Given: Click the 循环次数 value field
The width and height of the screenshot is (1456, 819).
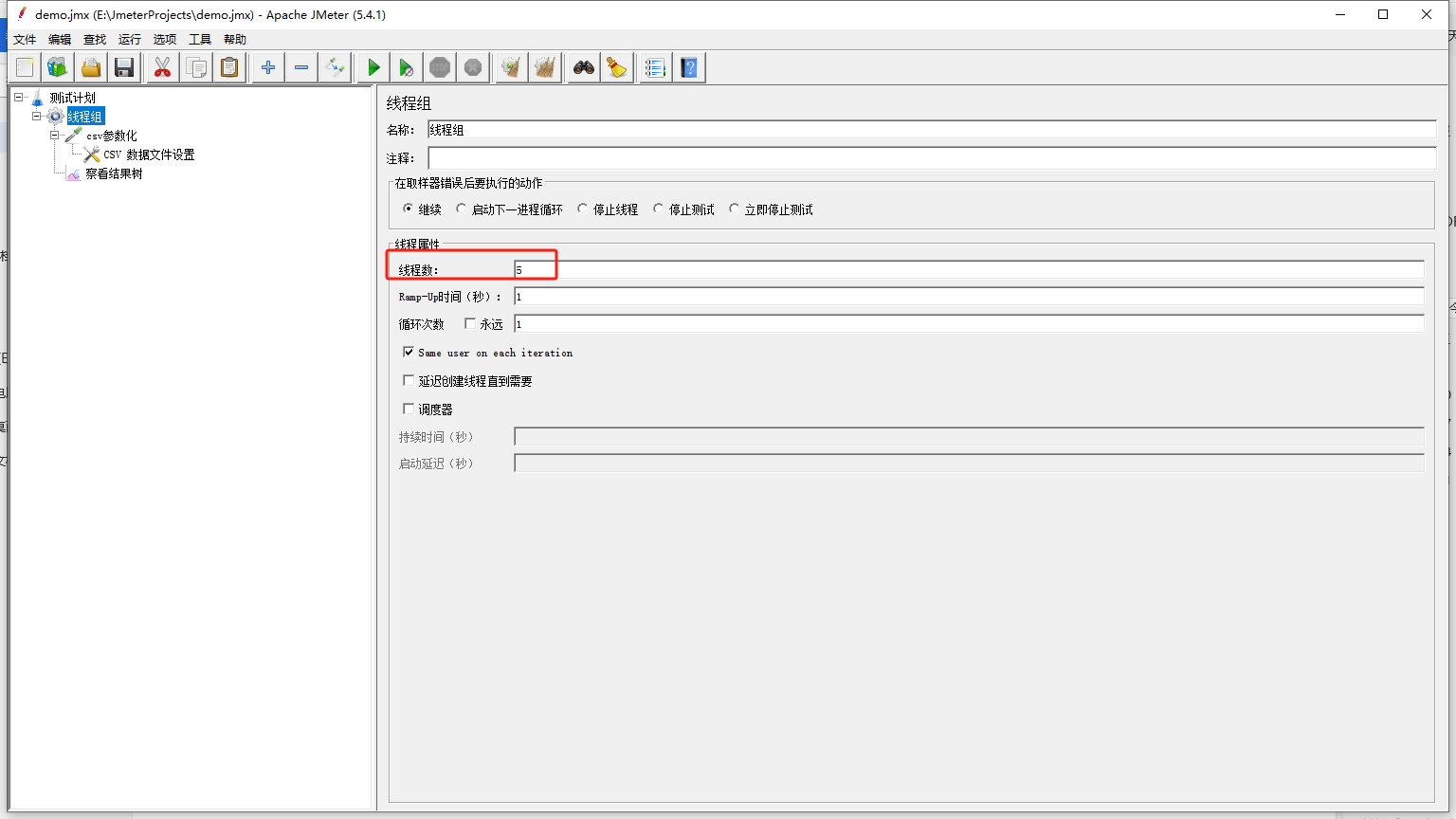Looking at the screenshot, I should 969,323.
